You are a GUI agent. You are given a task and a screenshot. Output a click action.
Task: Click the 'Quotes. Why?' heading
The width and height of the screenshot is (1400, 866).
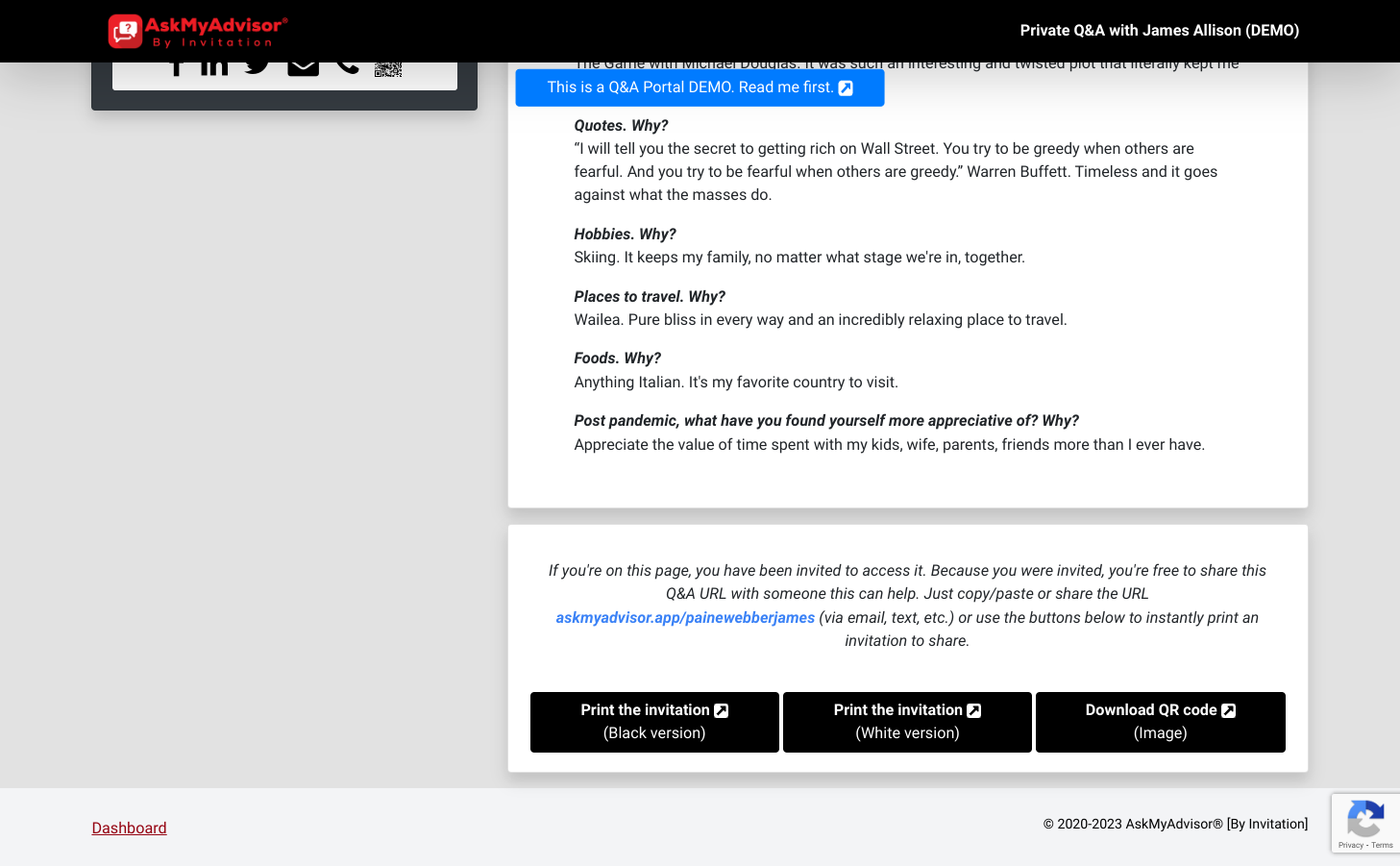pyautogui.click(x=621, y=126)
